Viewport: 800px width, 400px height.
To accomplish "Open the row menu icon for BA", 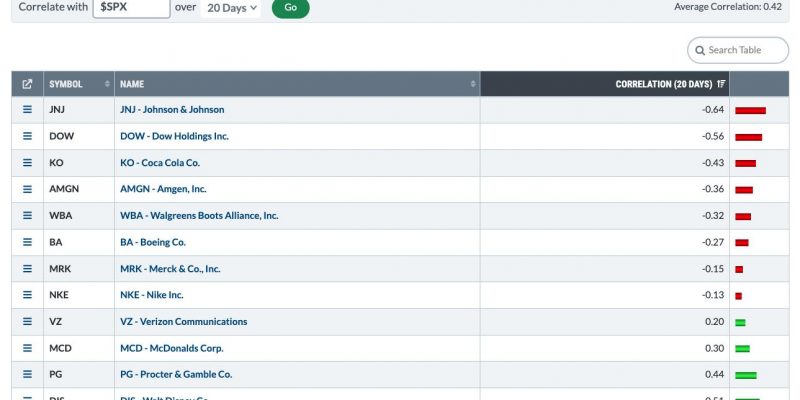I will tap(28, 242).
